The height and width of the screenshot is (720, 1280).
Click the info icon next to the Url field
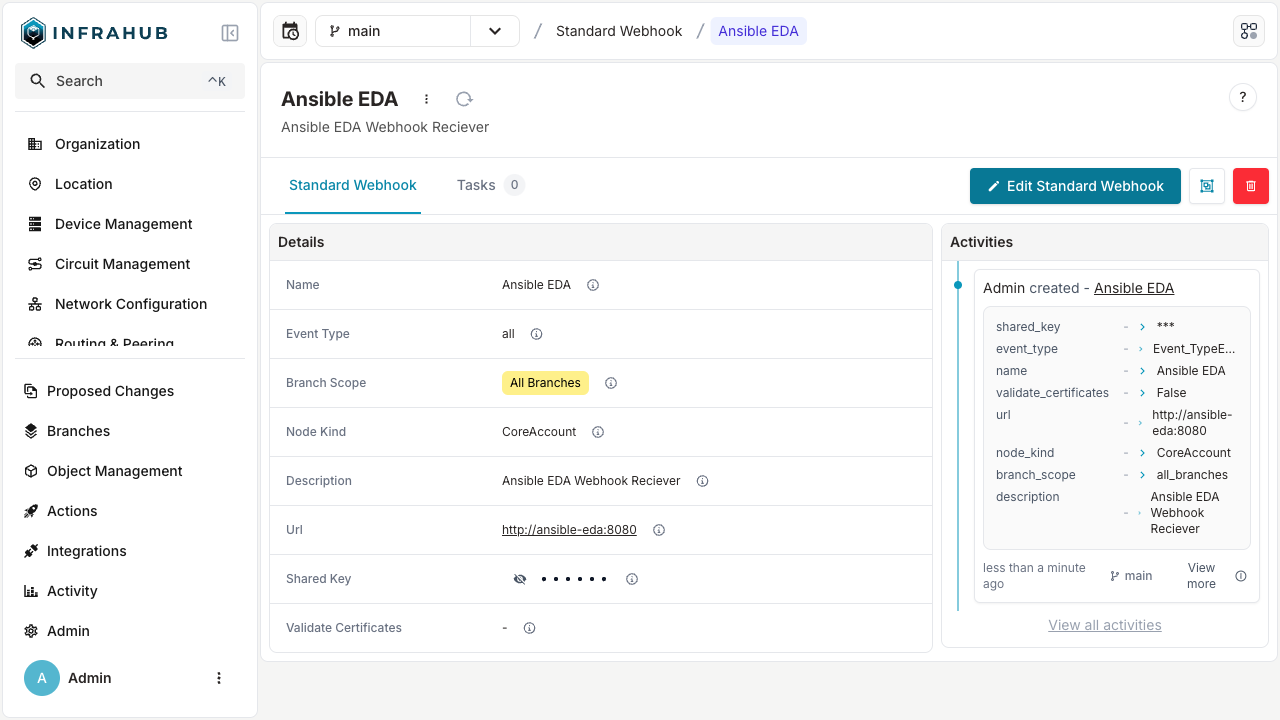coord(658,529)
